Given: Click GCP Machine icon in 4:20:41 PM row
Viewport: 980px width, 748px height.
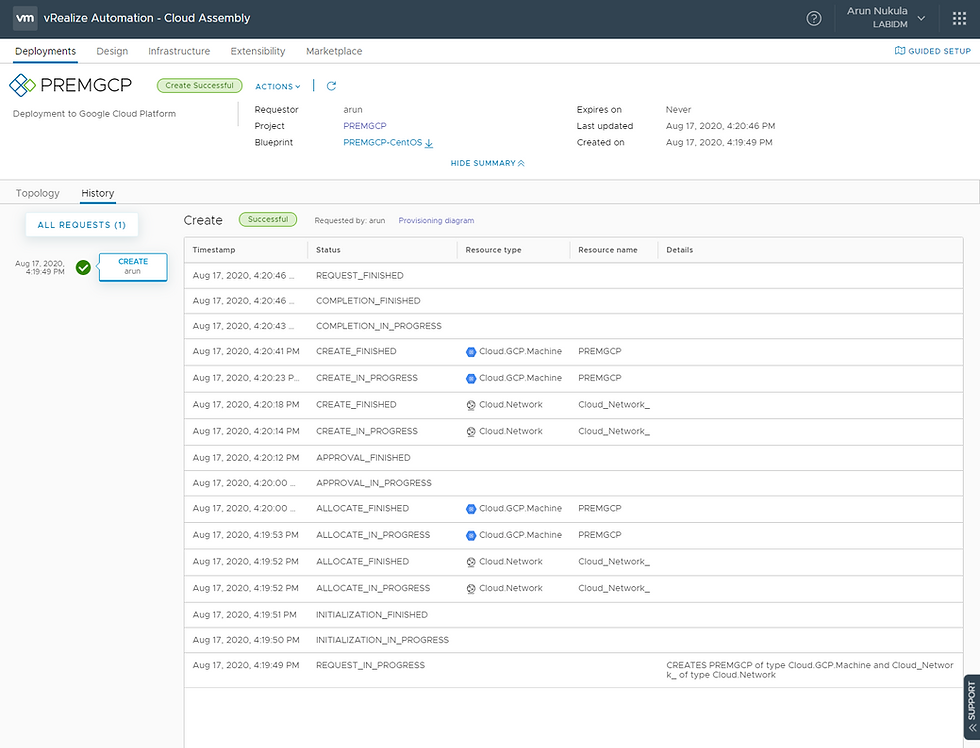Looking at the screenshot, I should 471,352.
